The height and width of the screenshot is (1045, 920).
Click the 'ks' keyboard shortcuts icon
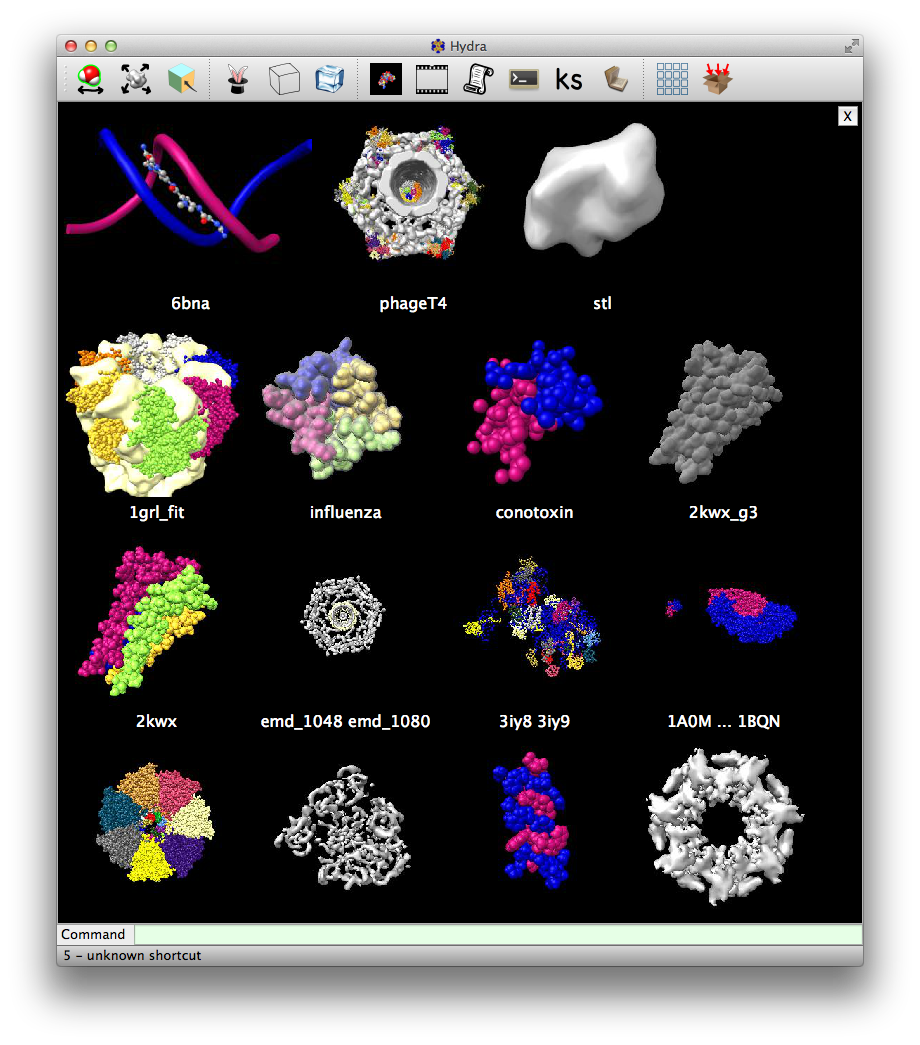[x=569, y=79]
